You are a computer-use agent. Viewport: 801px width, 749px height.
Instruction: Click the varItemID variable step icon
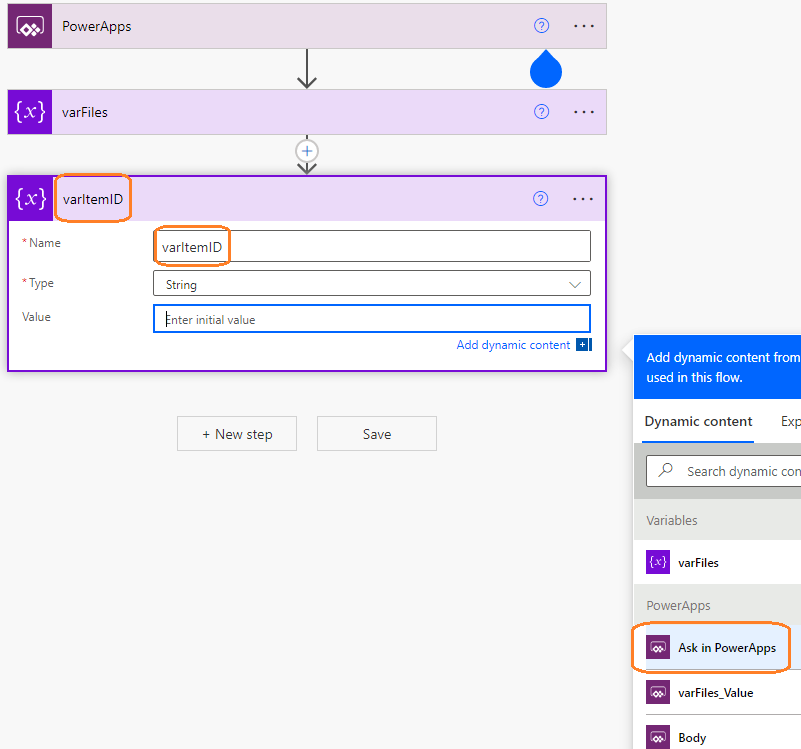tap(30, 199)
